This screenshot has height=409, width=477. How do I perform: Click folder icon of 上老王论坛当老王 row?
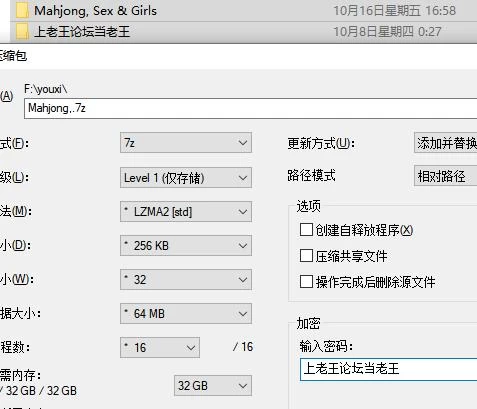coord(22,32)
